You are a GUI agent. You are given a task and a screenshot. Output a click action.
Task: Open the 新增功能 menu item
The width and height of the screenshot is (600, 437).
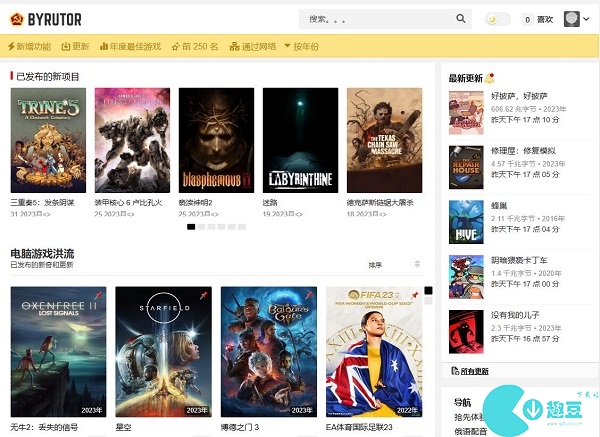tap(29, 47)
